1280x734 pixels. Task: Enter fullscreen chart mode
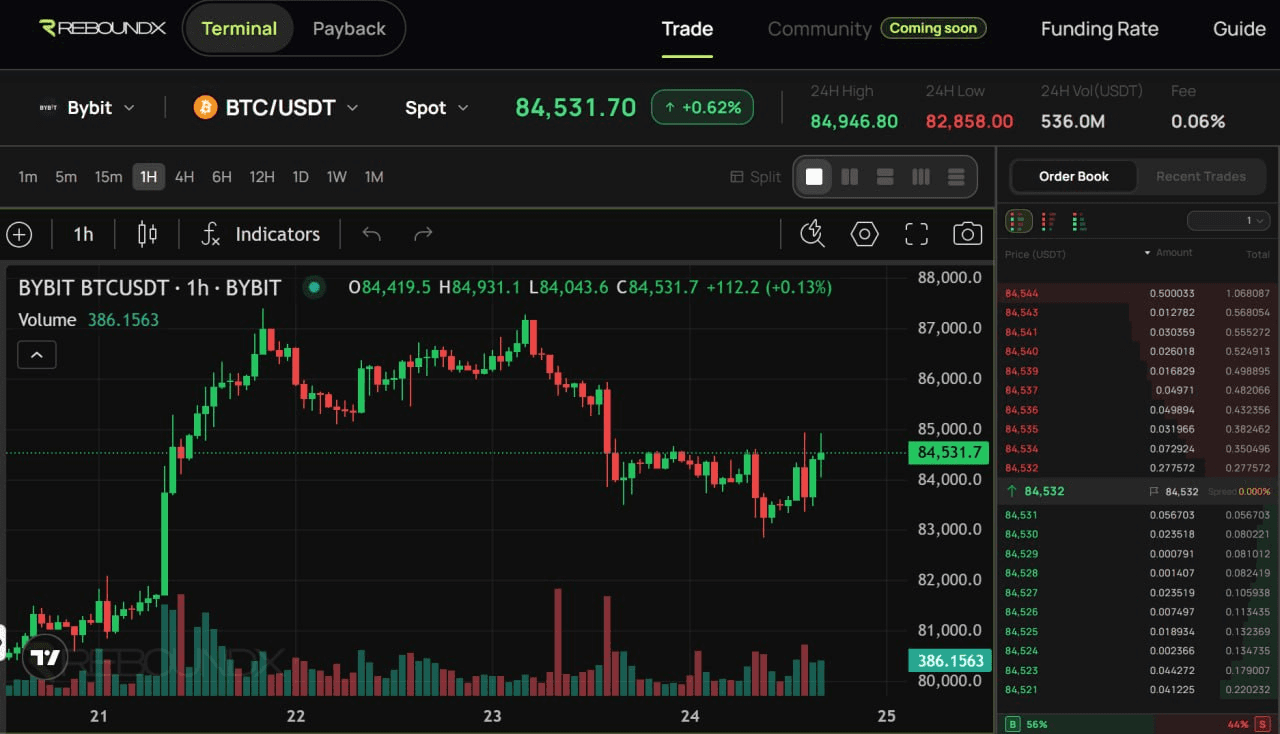click(x=916, y=234)
